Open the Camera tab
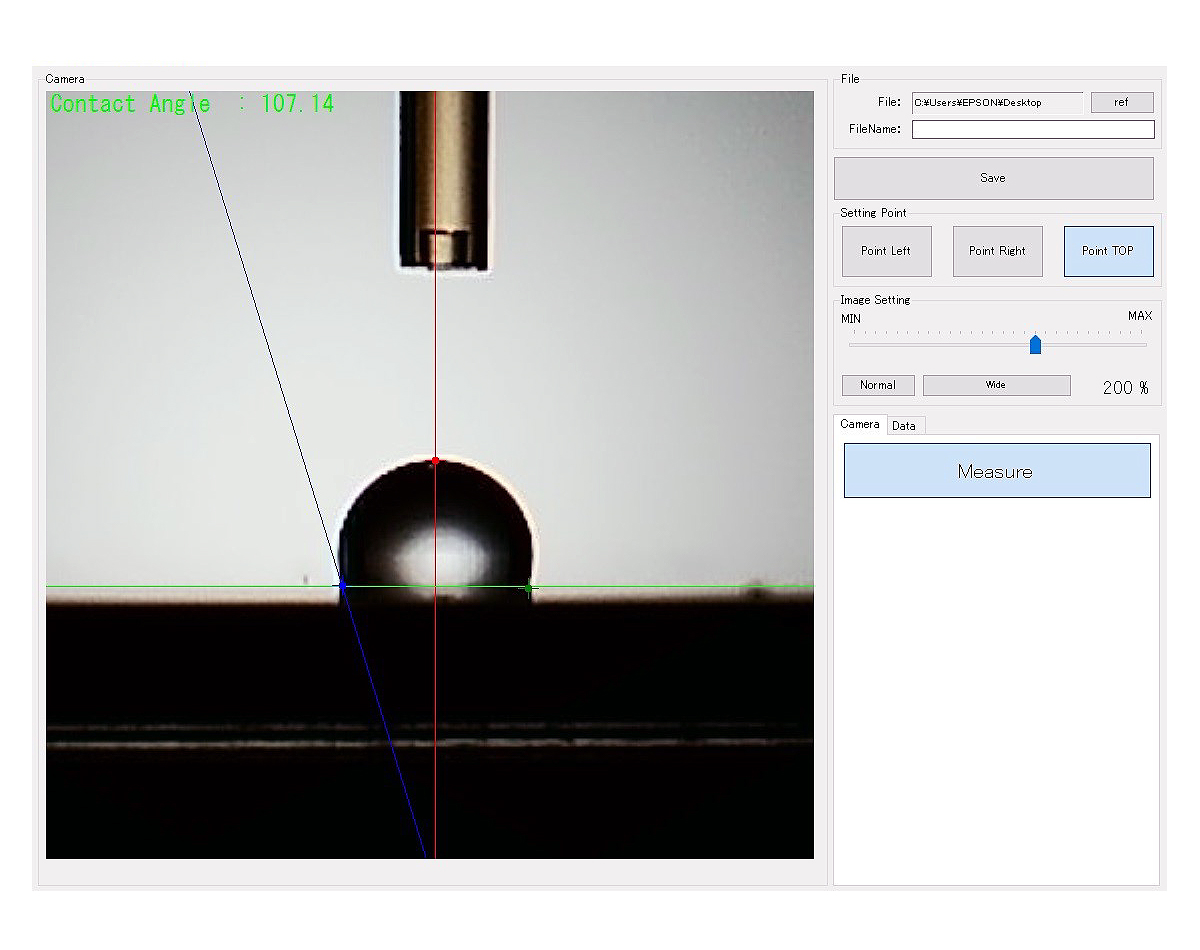 pyautogui.click(x=860, y=424)
